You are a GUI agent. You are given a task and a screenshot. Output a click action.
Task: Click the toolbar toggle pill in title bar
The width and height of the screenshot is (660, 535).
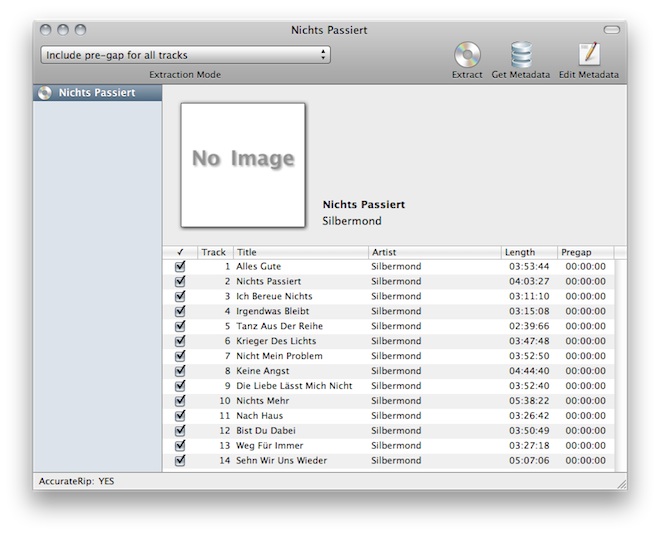(x=612, y=30)
